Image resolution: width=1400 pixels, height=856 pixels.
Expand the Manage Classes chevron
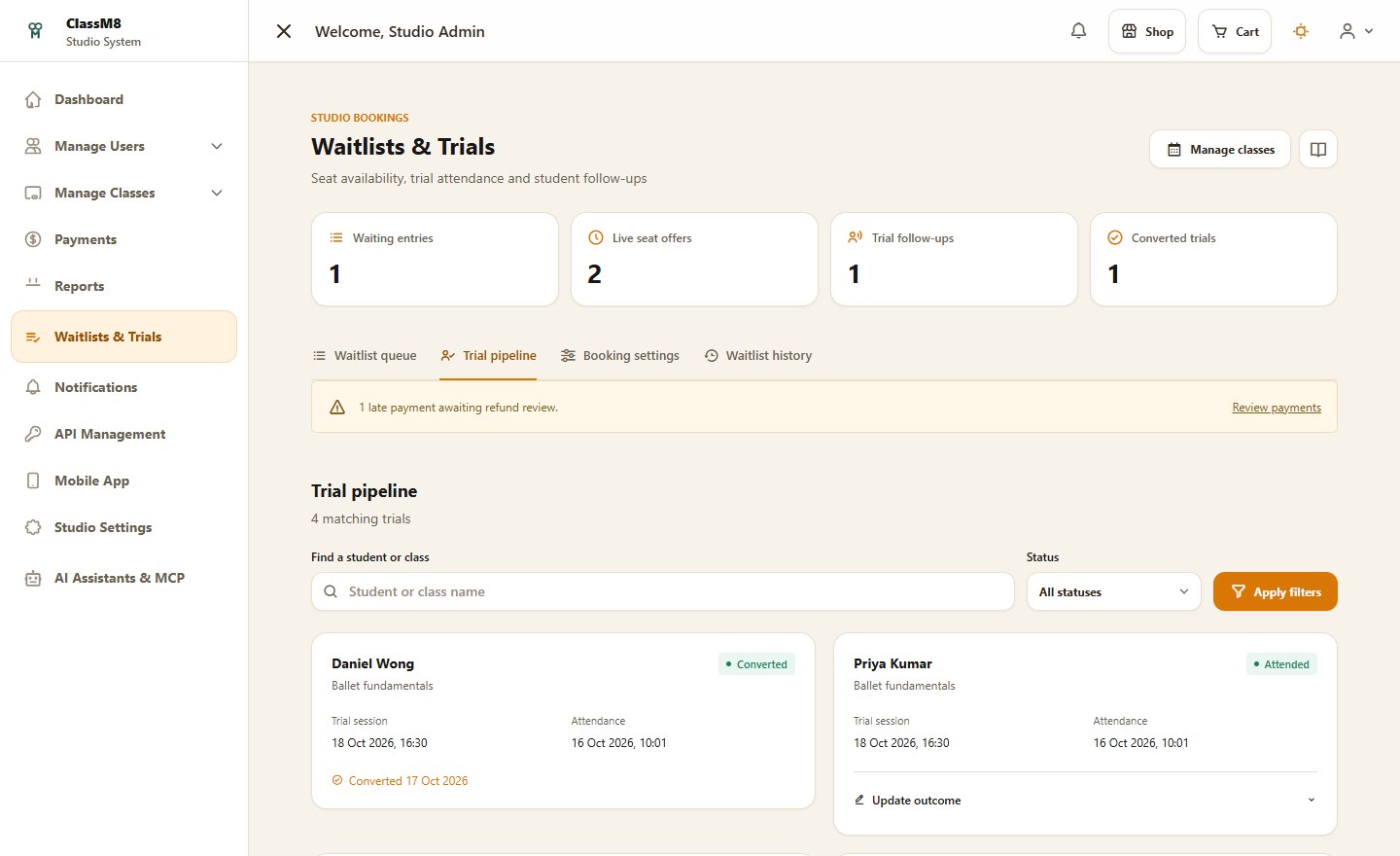point(217,193)
